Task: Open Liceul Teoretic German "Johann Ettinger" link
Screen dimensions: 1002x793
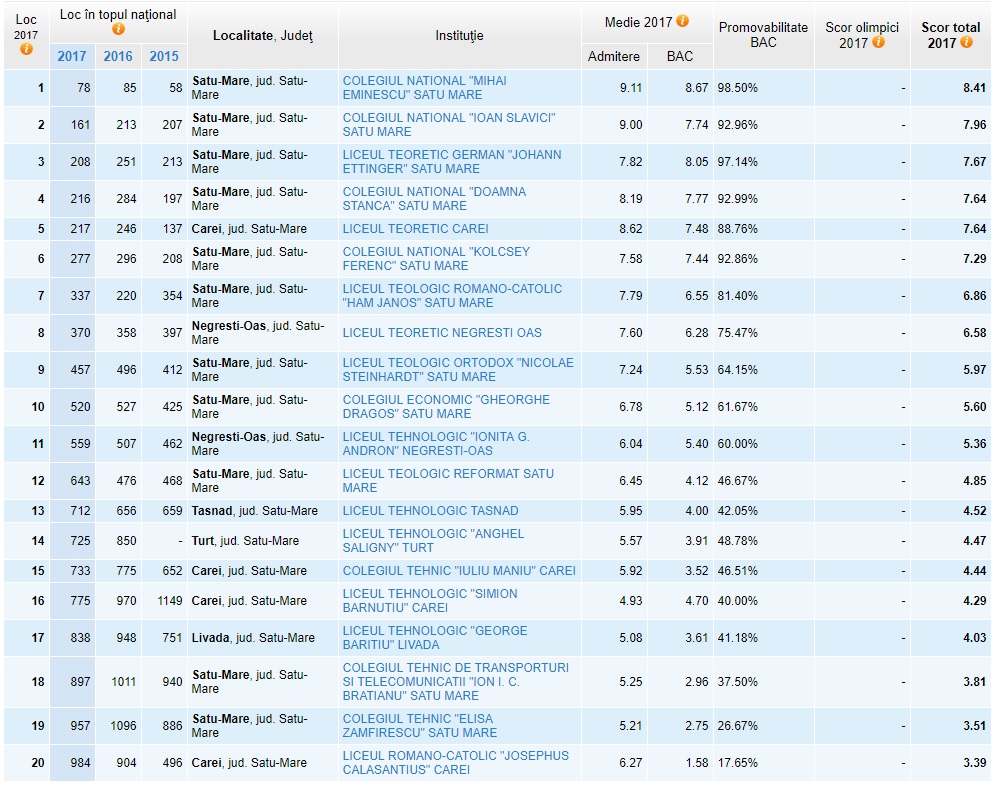Action: 451,161
